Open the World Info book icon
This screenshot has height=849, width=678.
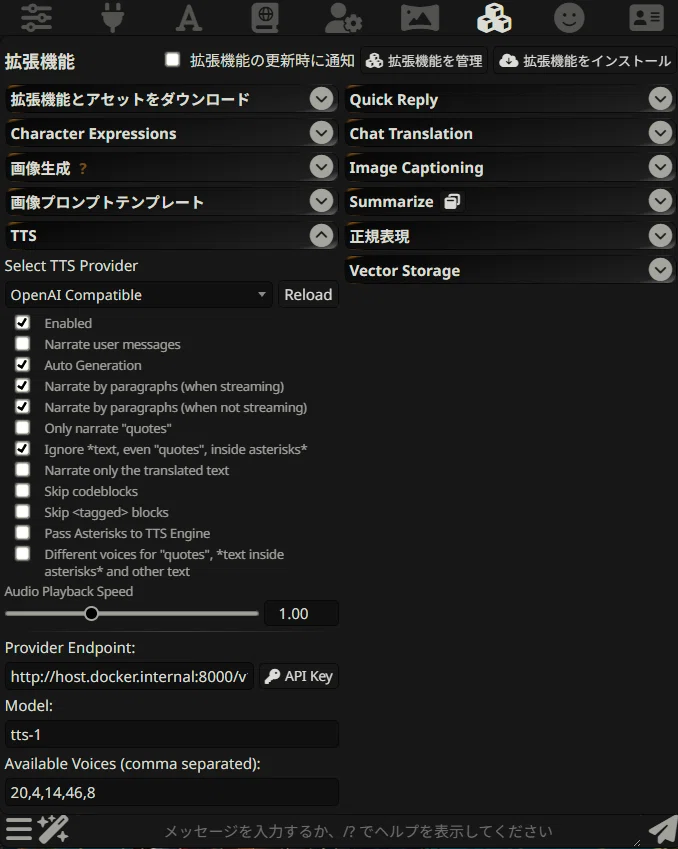coord(265,17)
